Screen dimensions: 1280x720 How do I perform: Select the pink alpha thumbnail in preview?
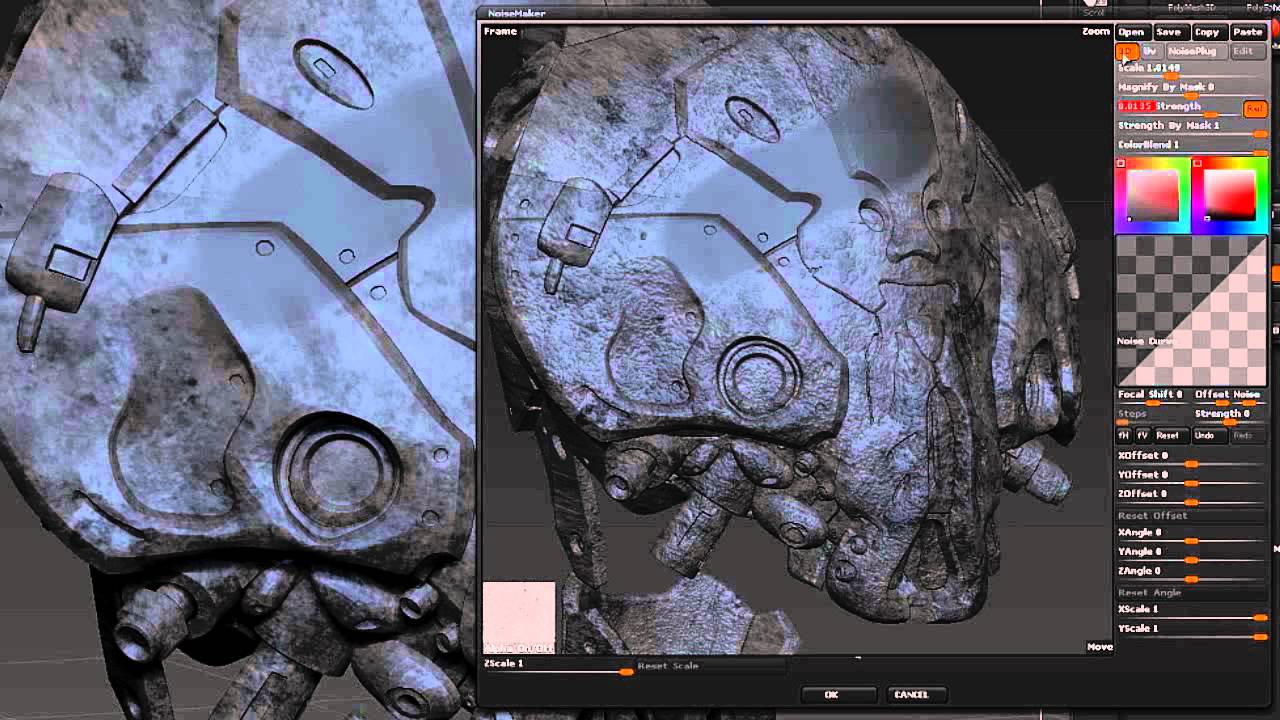click(x=519, y=617)
